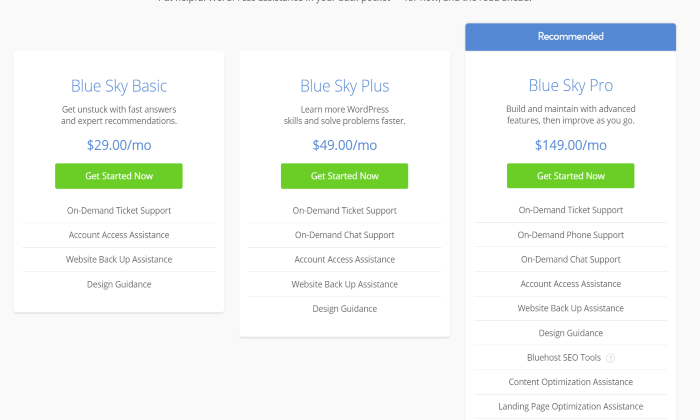Click Get Started Now for Blue Sky Pro
The width and height of the screenshot is (700, 420).
[571, 175]
